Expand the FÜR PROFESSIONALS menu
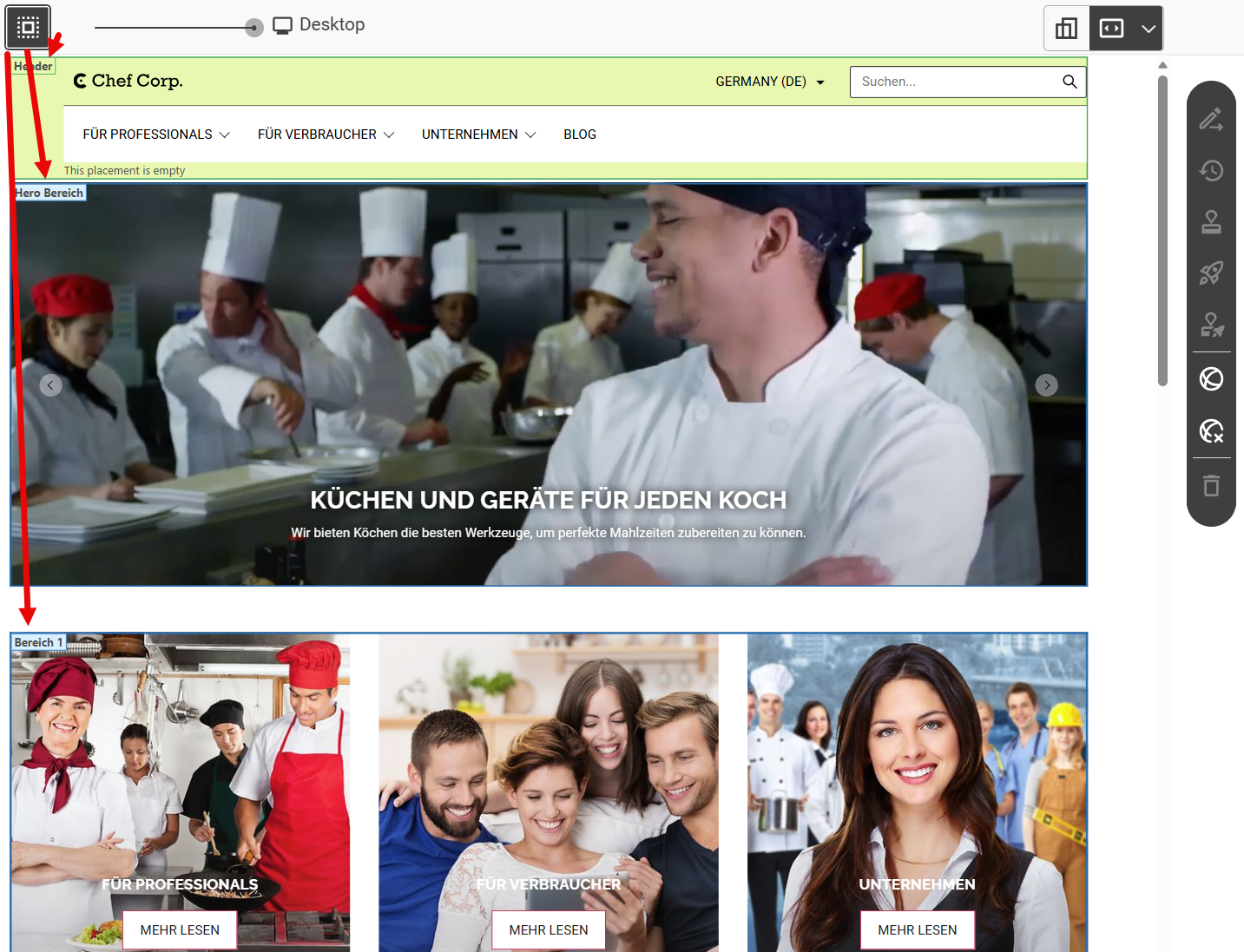This screenshot has width=1244, height=952. tap(156, 135)
